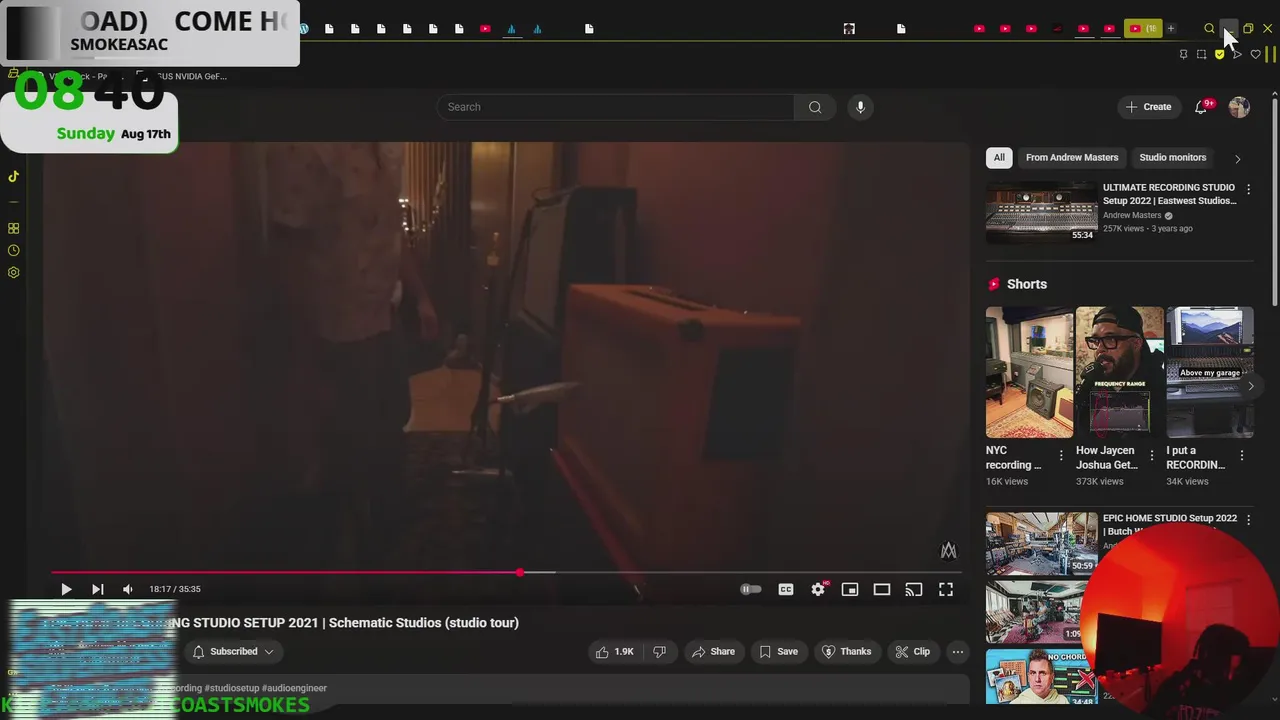
Task: Open browser history clock icon
Action: (x=13, y=250)
